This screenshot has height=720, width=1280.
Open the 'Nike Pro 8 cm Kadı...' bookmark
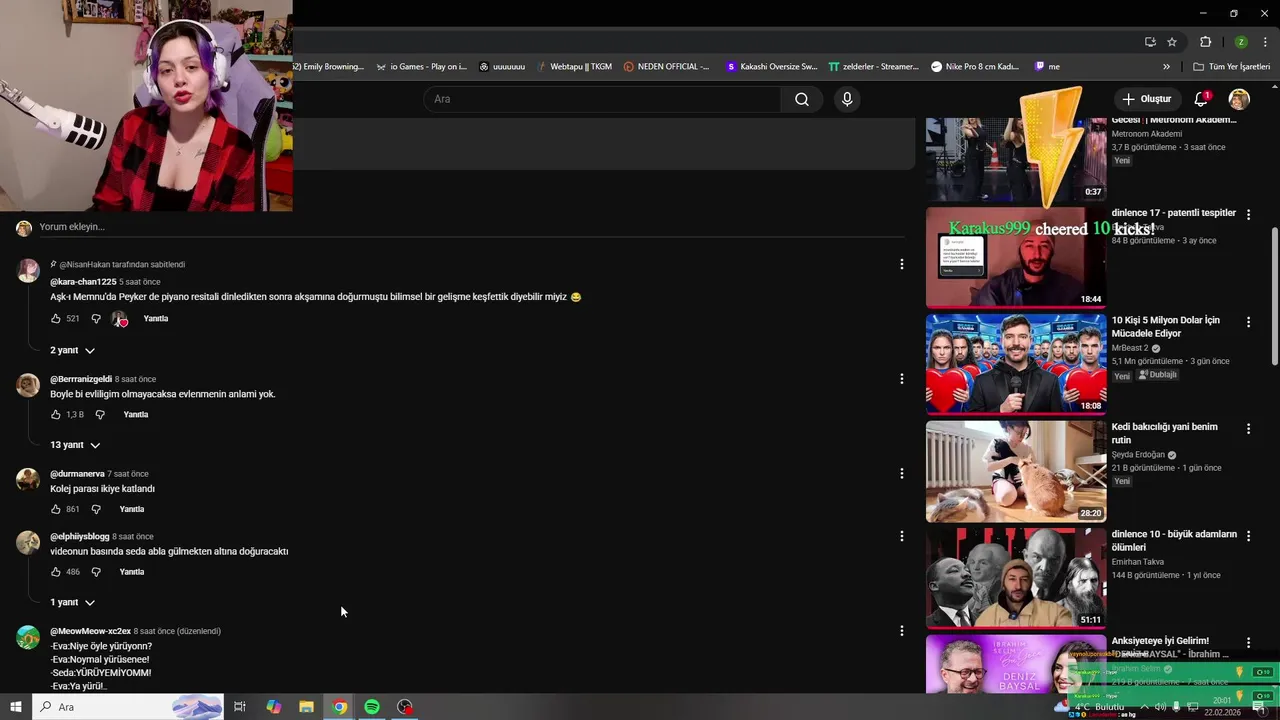[975, 67]
